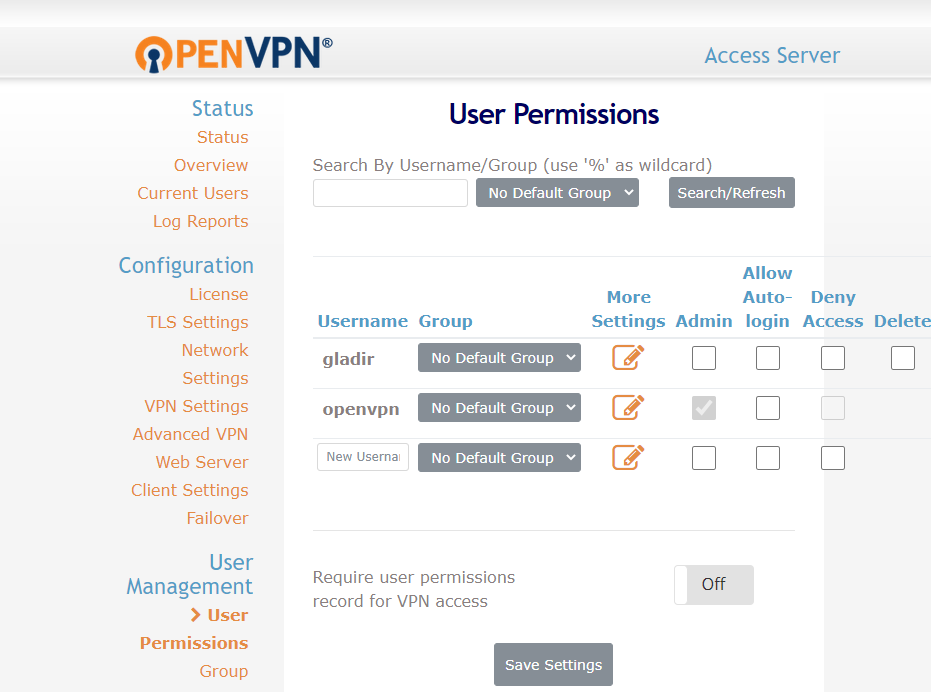Click the OpenVPN logo
Image resolution: width=931 pixels, height=692 pixels.
point(234,54)
